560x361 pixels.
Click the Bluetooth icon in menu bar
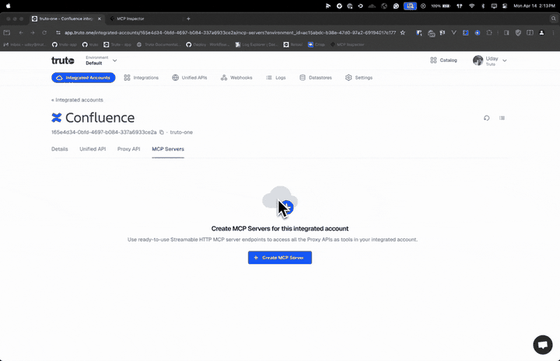pos(483,6)
